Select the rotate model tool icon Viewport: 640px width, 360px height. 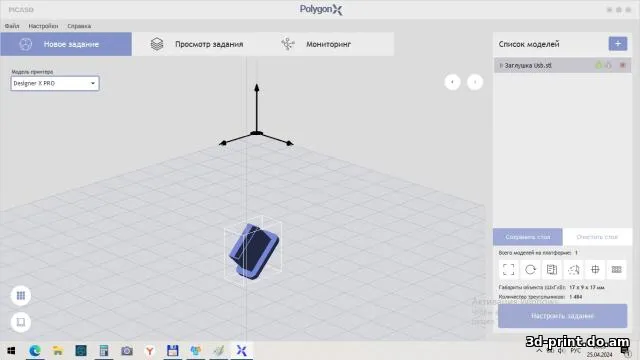coord(530,269)
